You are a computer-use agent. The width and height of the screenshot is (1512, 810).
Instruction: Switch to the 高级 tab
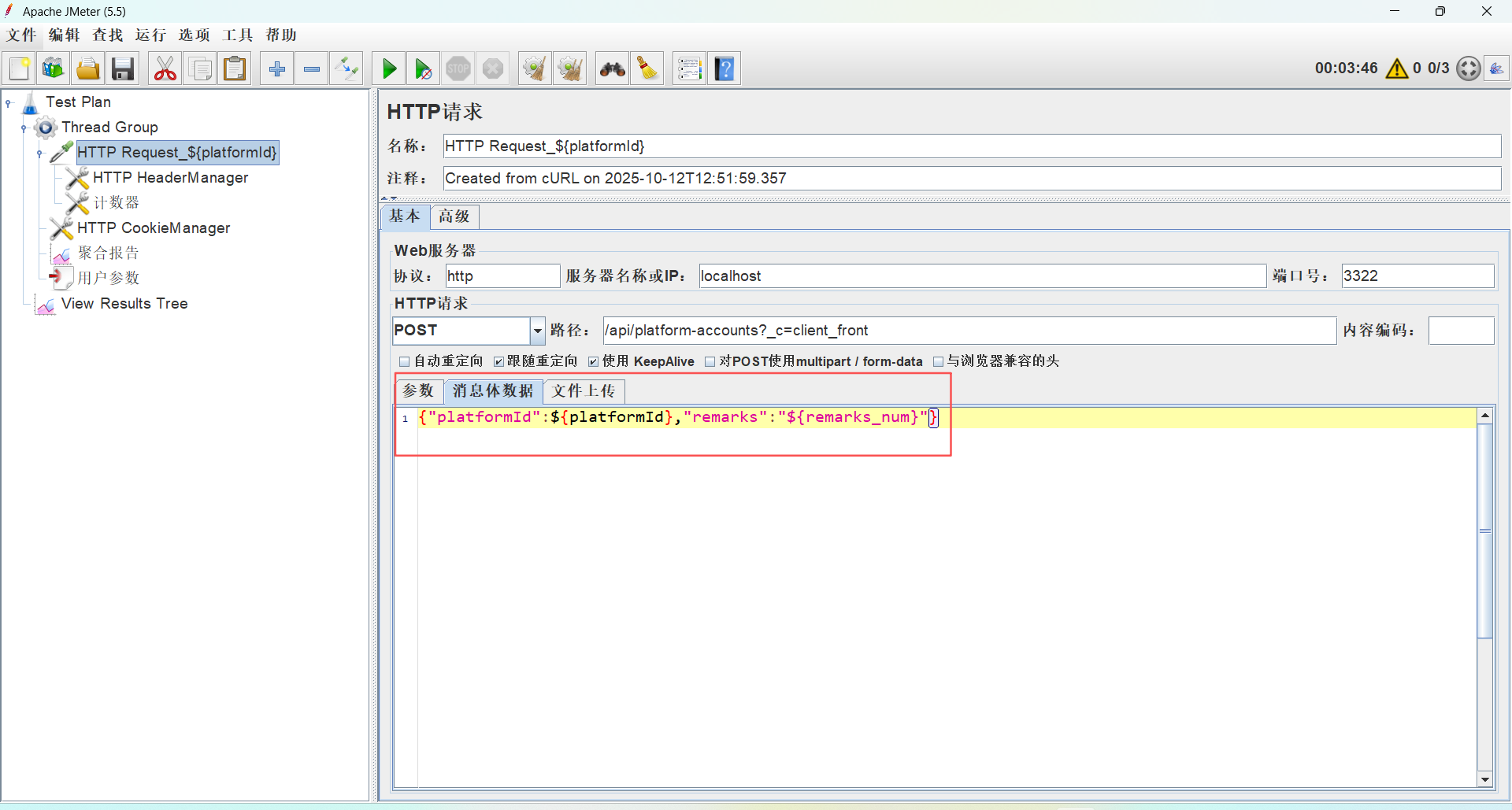point(454,216)
